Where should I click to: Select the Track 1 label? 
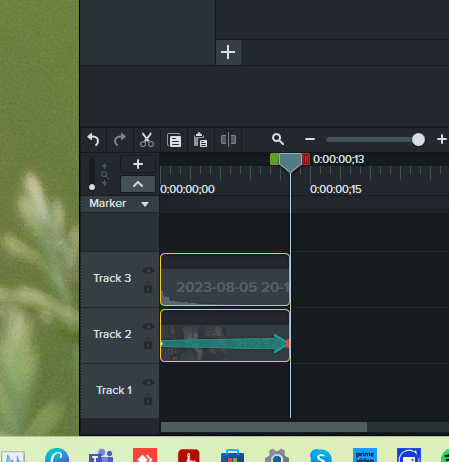[x=114, y=390]
